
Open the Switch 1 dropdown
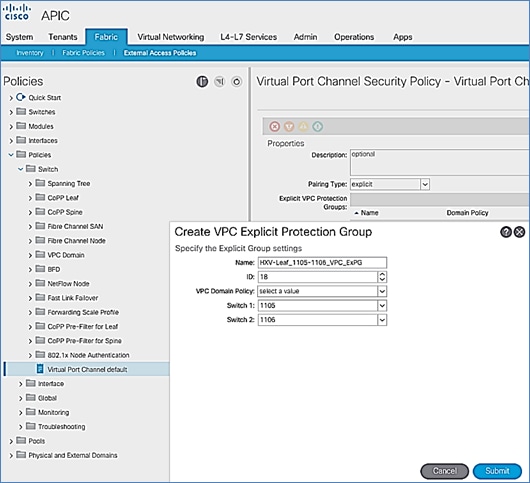[x=382, y=306]
